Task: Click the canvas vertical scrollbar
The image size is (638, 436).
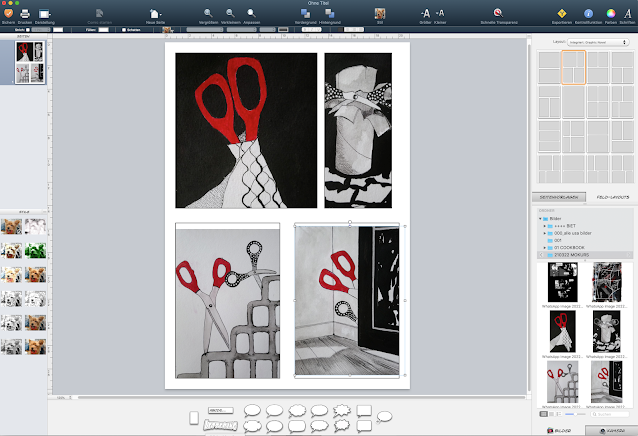Action: pyautogui.click(x=529, y=216)
